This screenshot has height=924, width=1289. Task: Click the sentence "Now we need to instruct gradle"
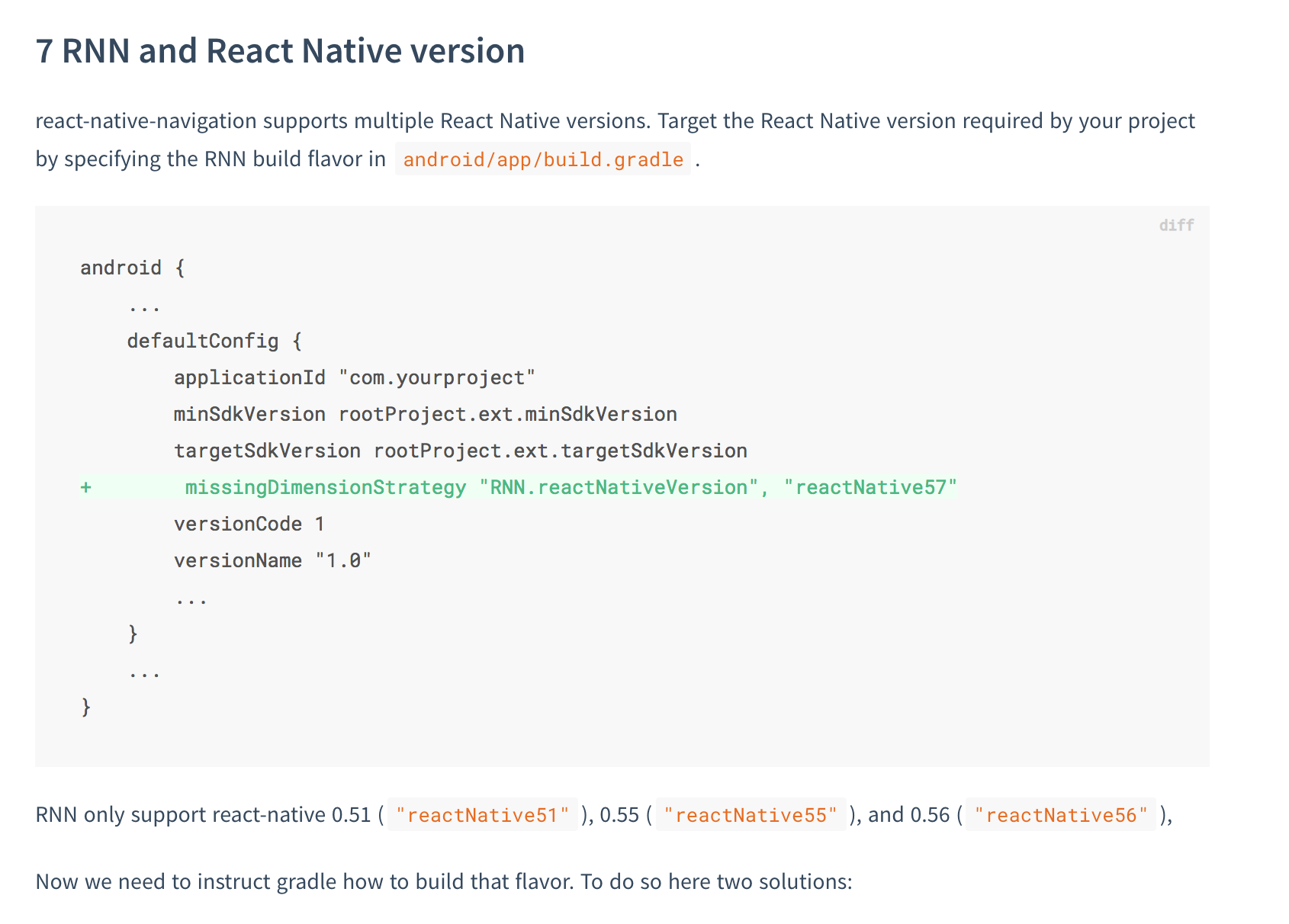click(444, 881)
